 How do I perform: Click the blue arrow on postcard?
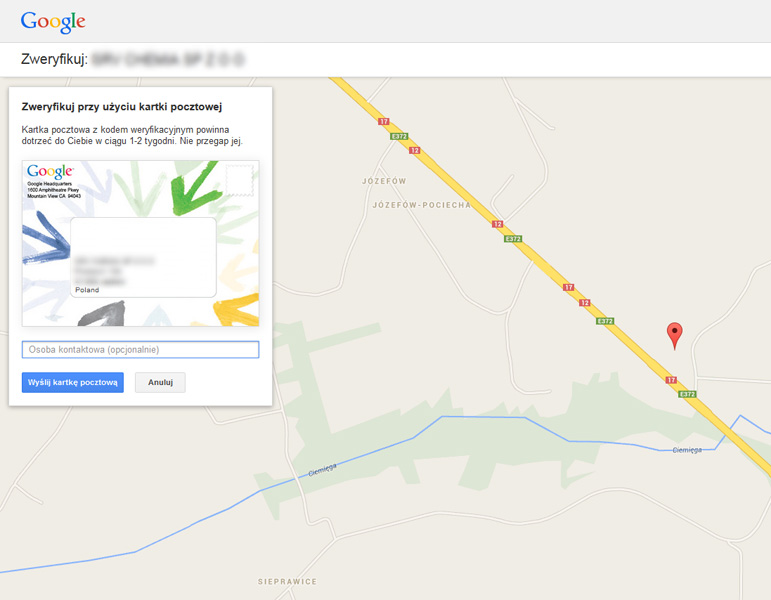click(45, 238)
